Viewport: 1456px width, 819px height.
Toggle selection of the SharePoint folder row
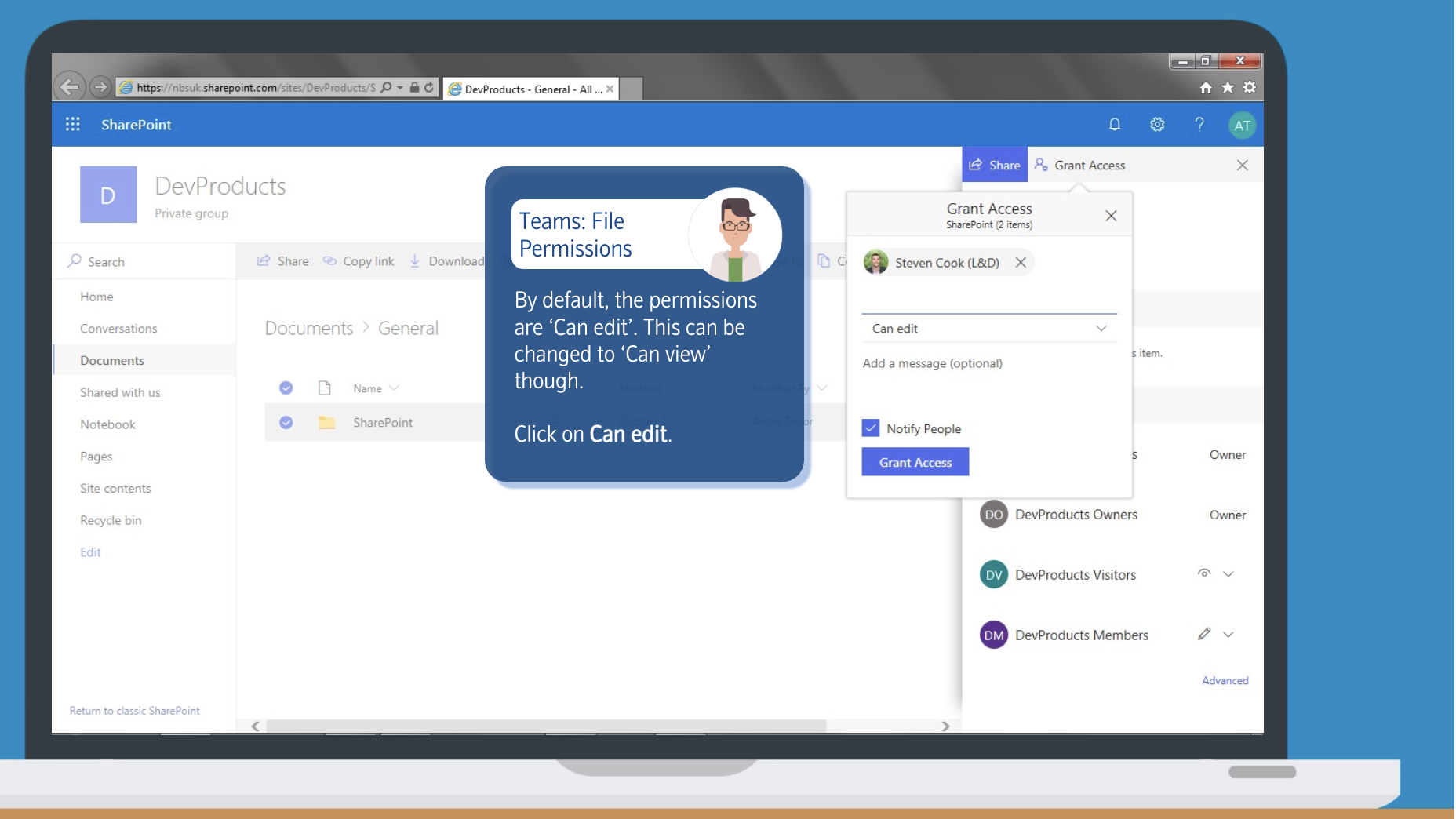pyautogui.click(x=286, y=423)
